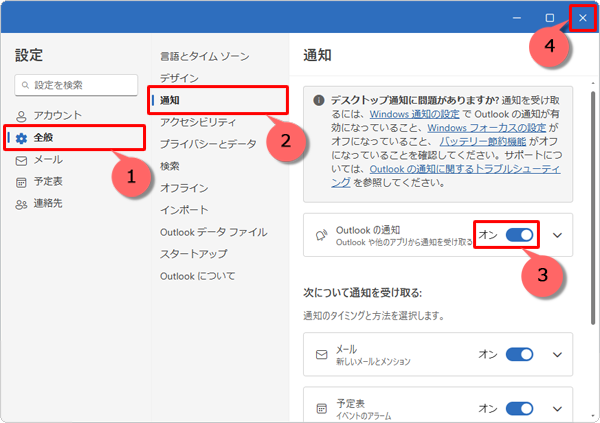Open the メール settings category
This screenshot has height=423, width=600.
click(x=74, y=160)
